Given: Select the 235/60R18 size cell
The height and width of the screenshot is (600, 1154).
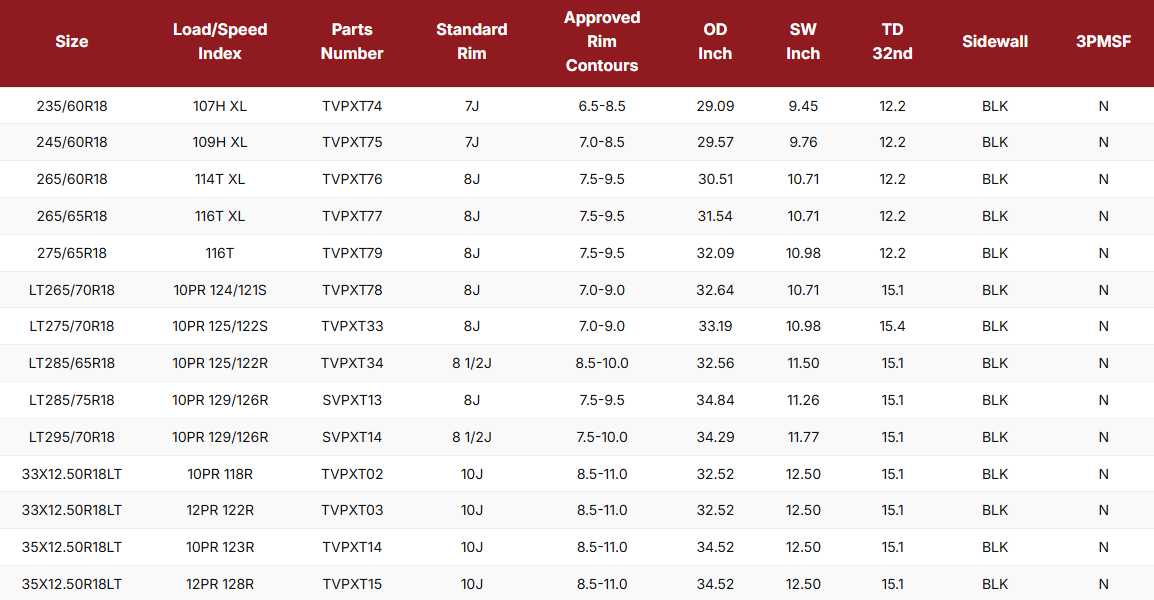Looking at the screenshot, I should coord(72,106).
